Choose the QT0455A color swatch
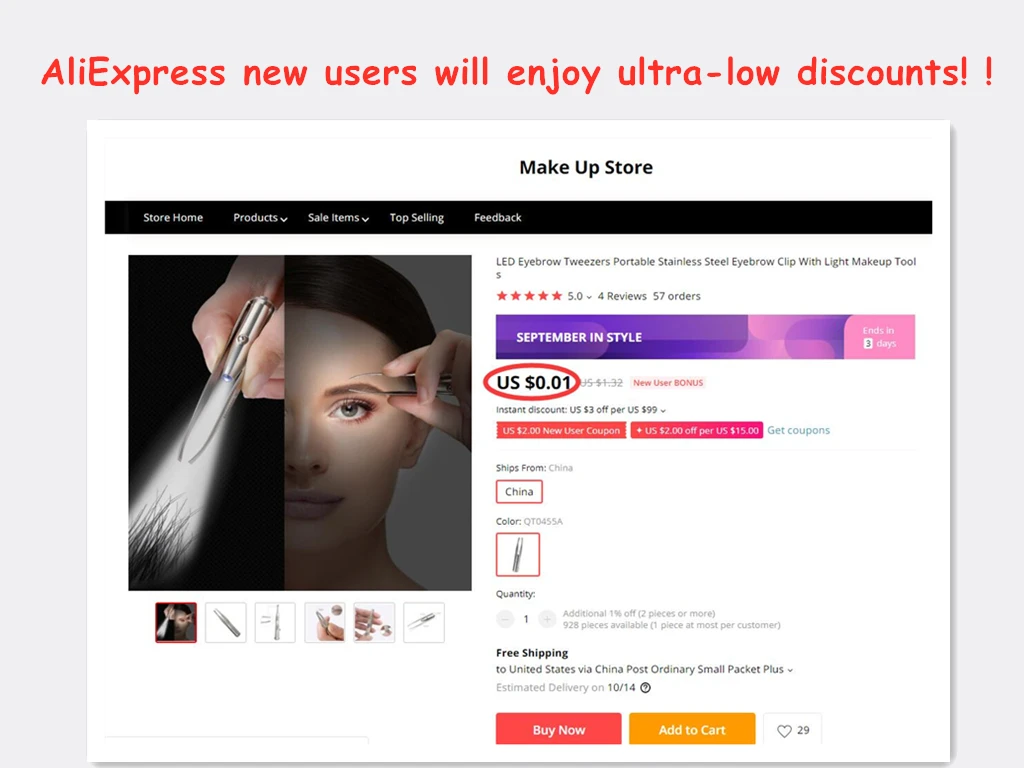 coord(518,554)
